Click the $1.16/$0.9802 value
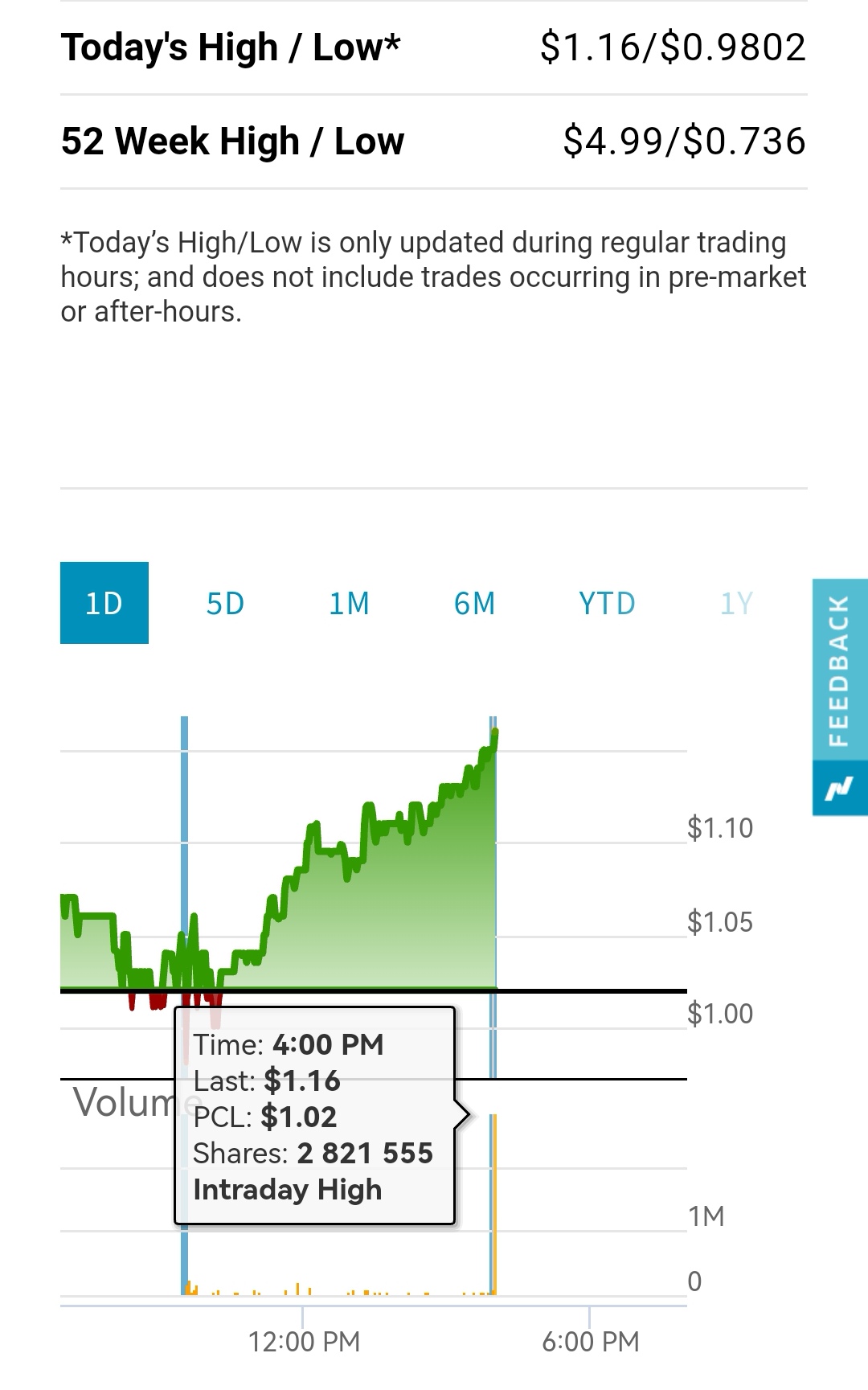Image resolution: width=868 pixels, height=1390 pixels. (x=673, y=47)
